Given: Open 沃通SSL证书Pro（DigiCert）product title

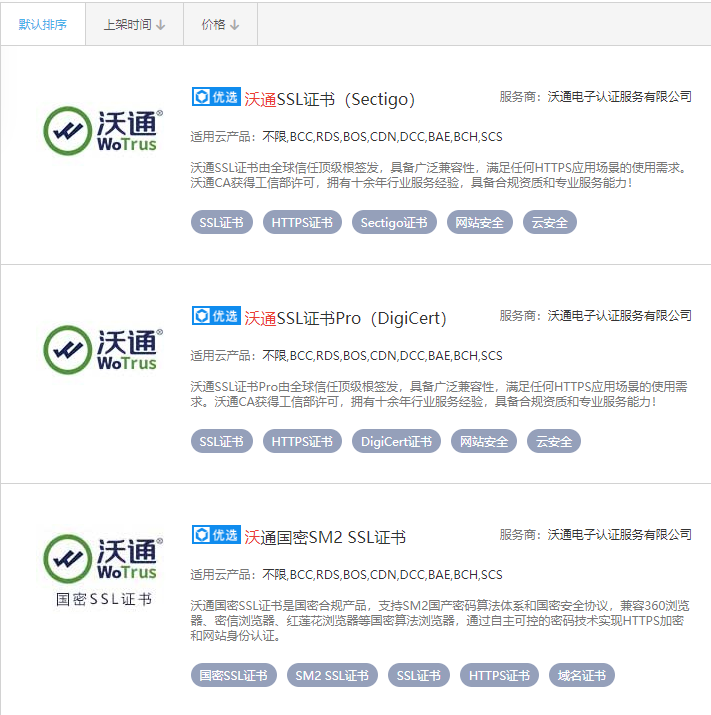Looking at the screenshot, I should (345, 318).
